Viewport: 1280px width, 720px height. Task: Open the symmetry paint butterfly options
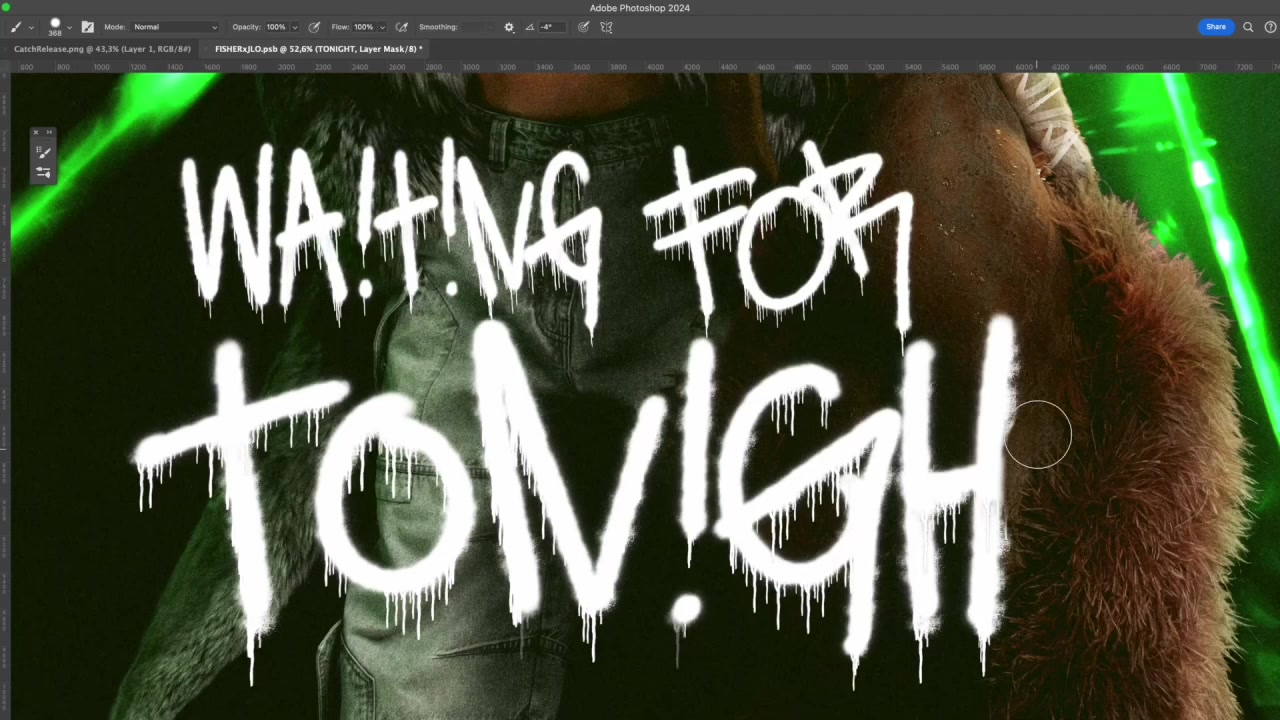606,27
